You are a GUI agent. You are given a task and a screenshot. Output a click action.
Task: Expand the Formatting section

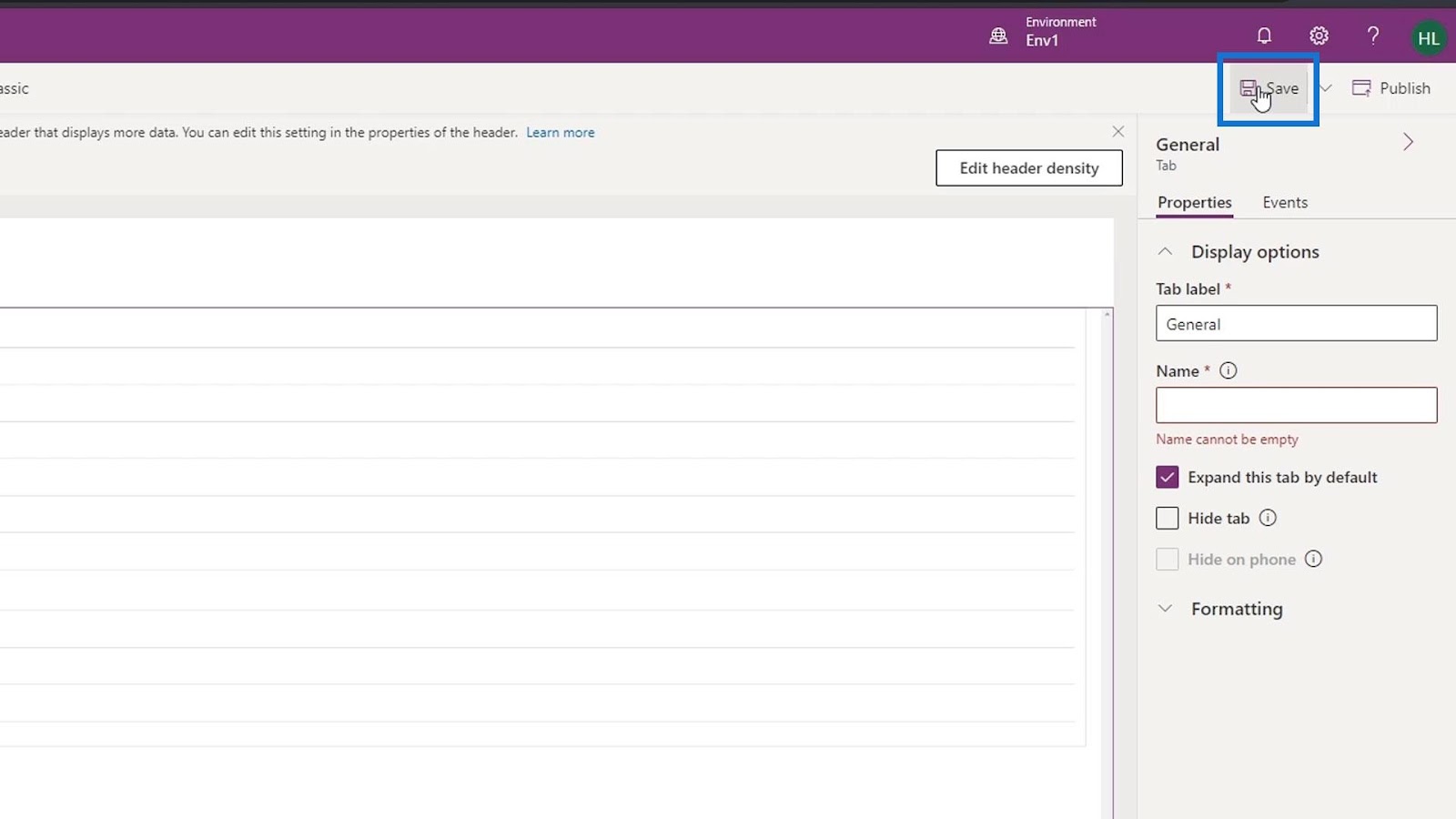pos(1165,608)
